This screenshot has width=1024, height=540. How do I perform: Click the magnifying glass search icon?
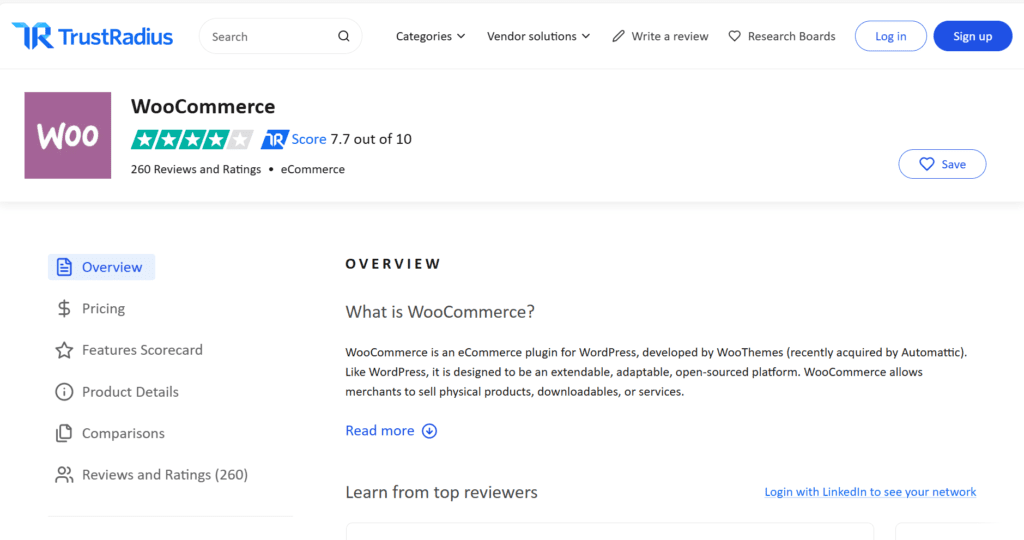(x=344, y=37)
